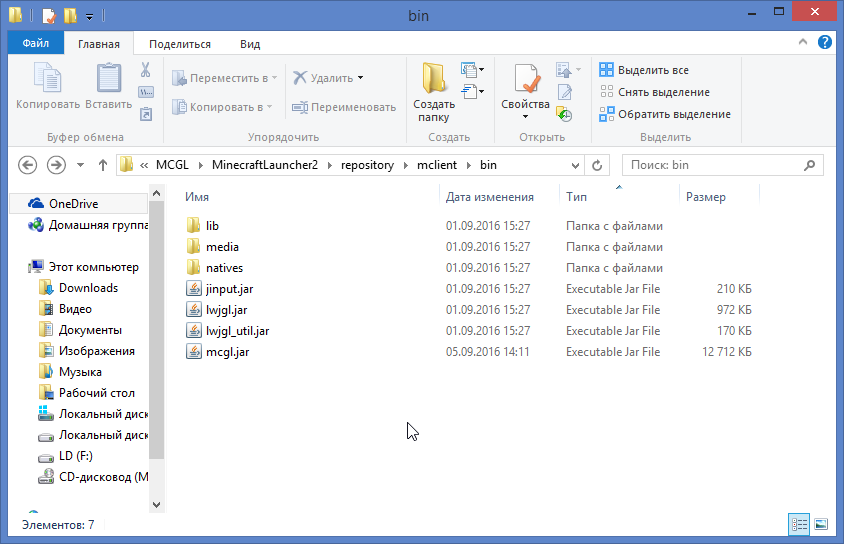Select the jinput.jar file icon
844x544 pixels.
[194, 289]
